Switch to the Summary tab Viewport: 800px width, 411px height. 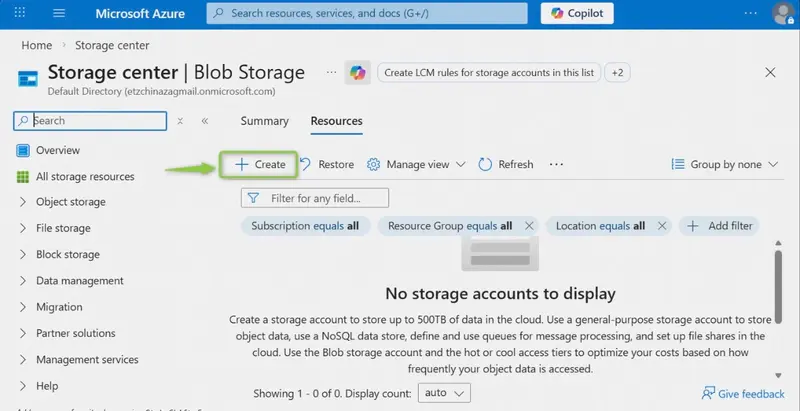click(x=264, y=121)
